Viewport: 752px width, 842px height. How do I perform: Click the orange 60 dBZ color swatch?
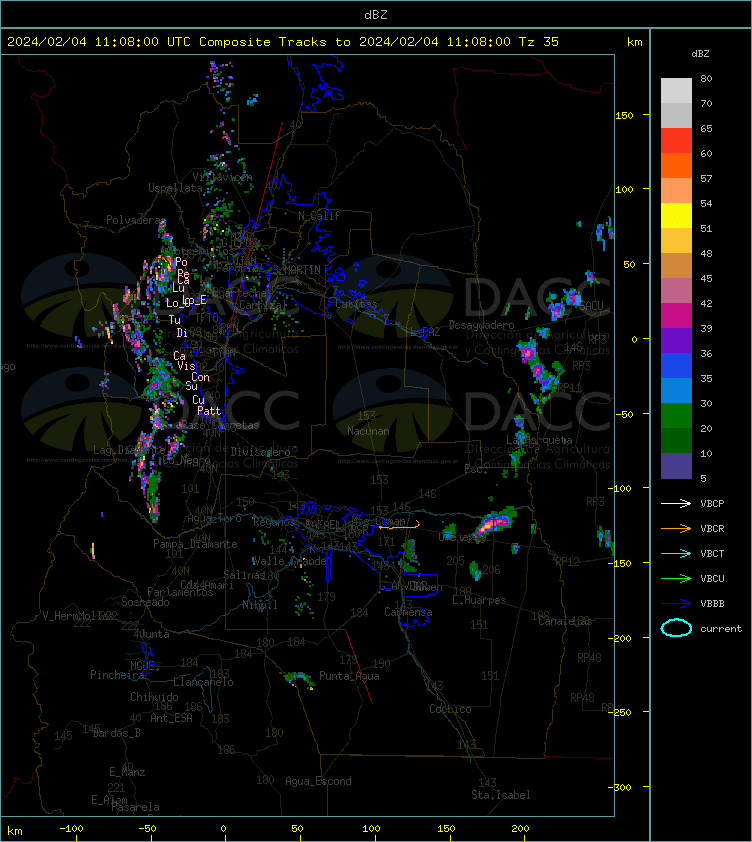pyautogui.click(x=676, y=165)
